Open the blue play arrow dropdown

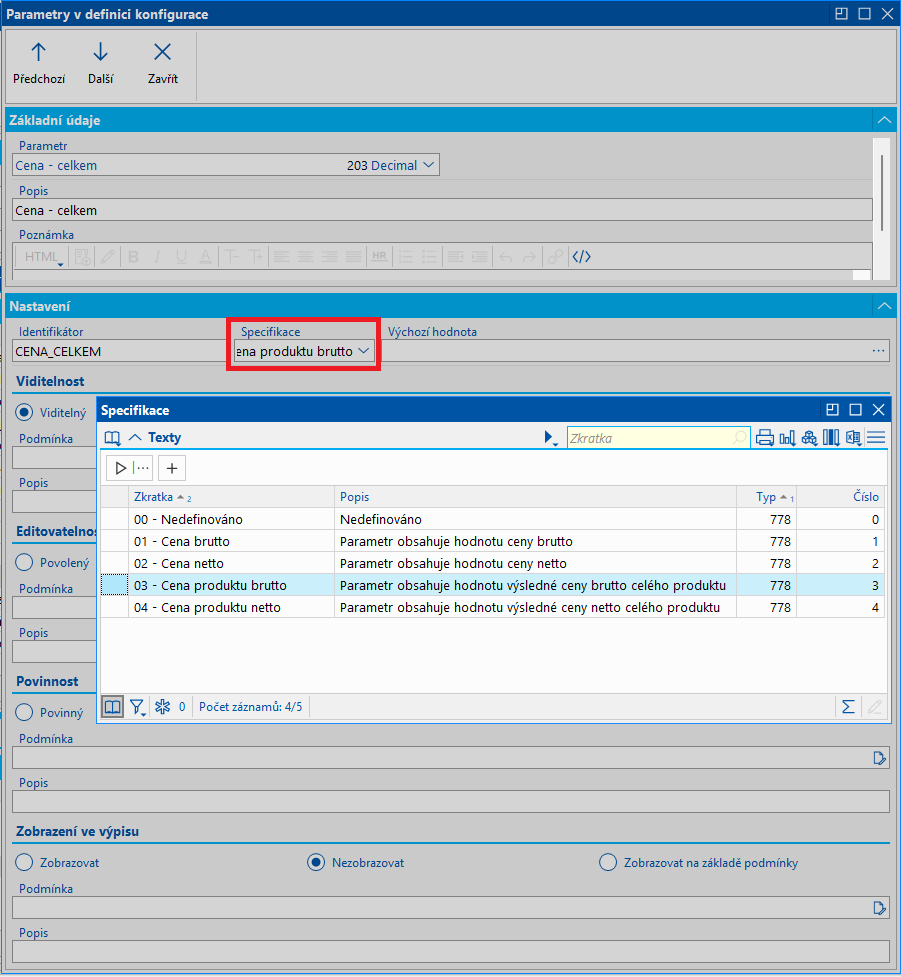550,438
